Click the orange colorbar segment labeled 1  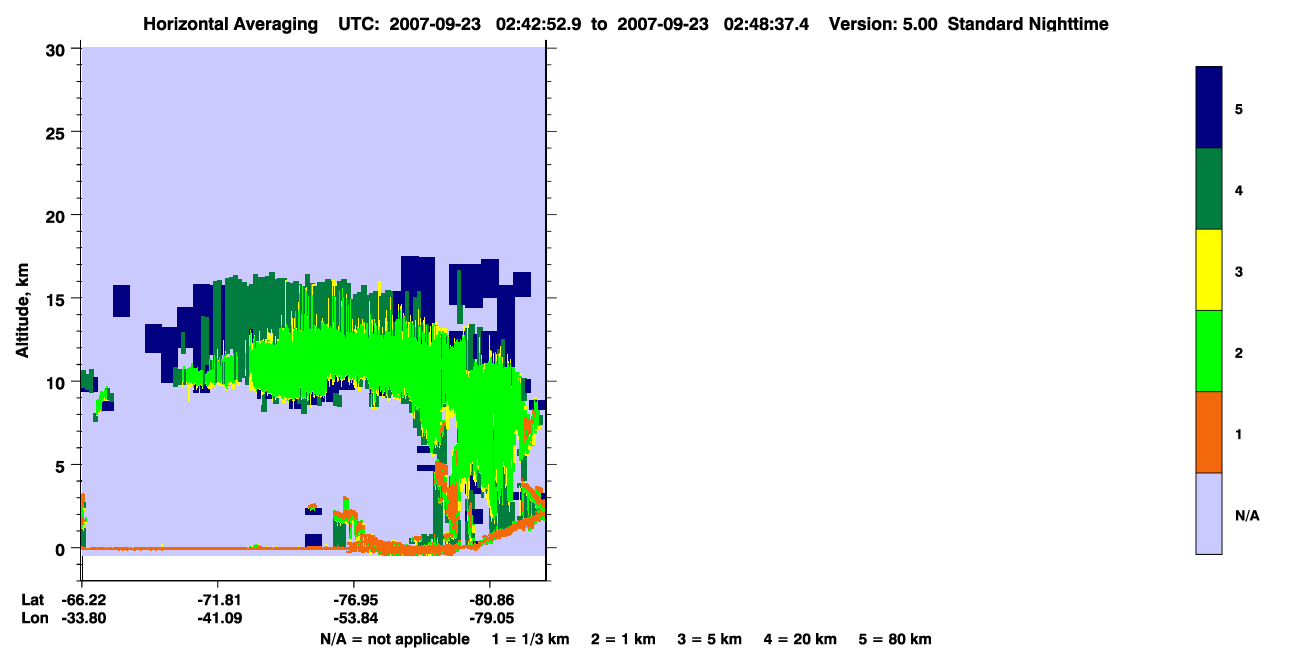coord(1209,432)
